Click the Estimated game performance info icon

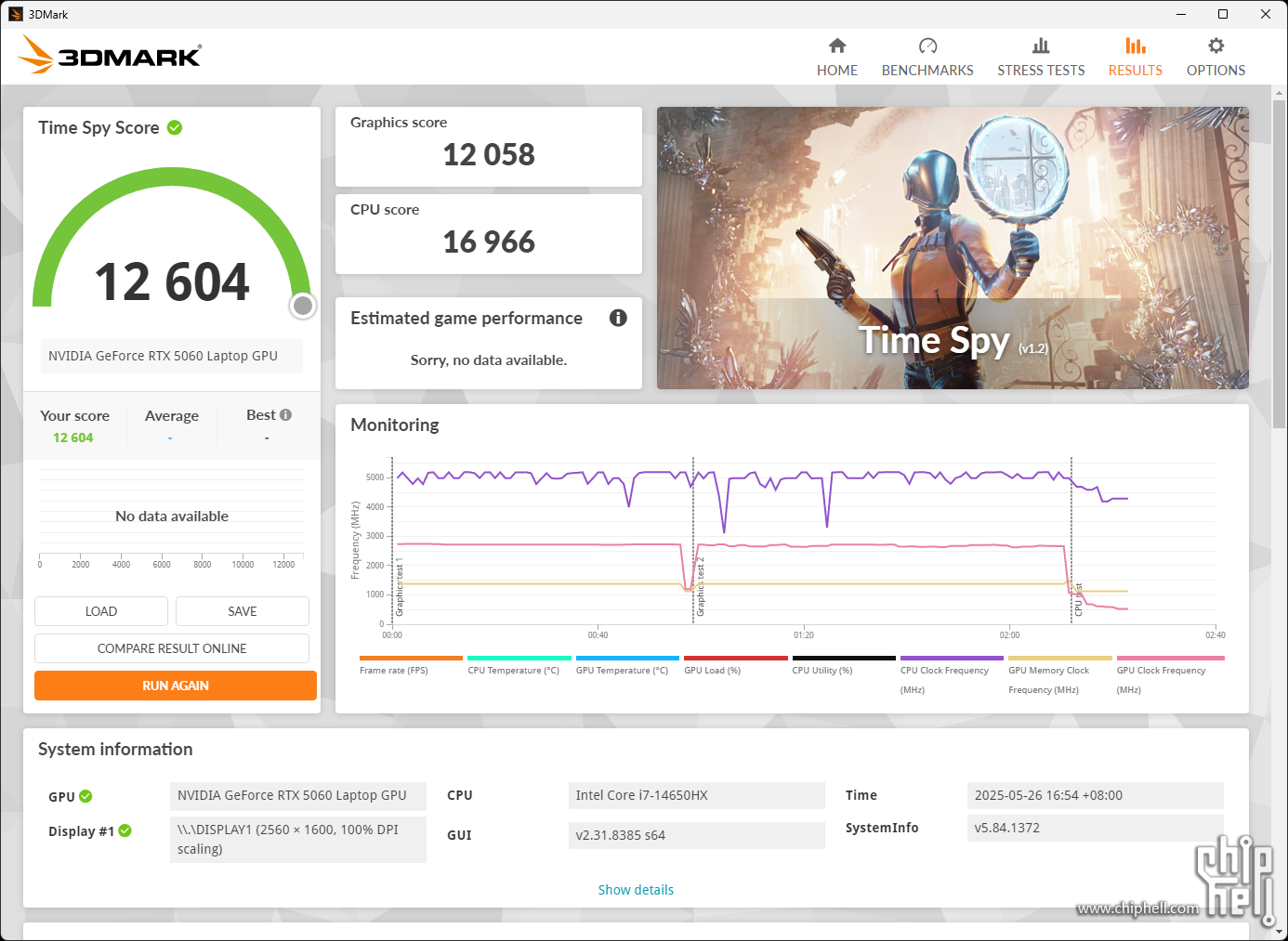[x=618, y=318]
